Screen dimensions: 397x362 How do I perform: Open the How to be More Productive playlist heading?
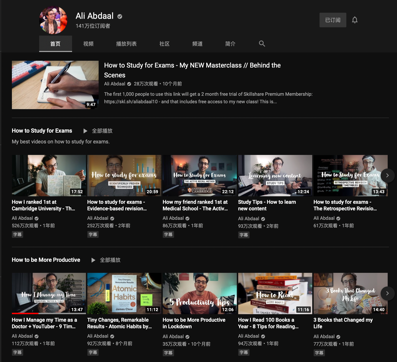coord(46,260)
